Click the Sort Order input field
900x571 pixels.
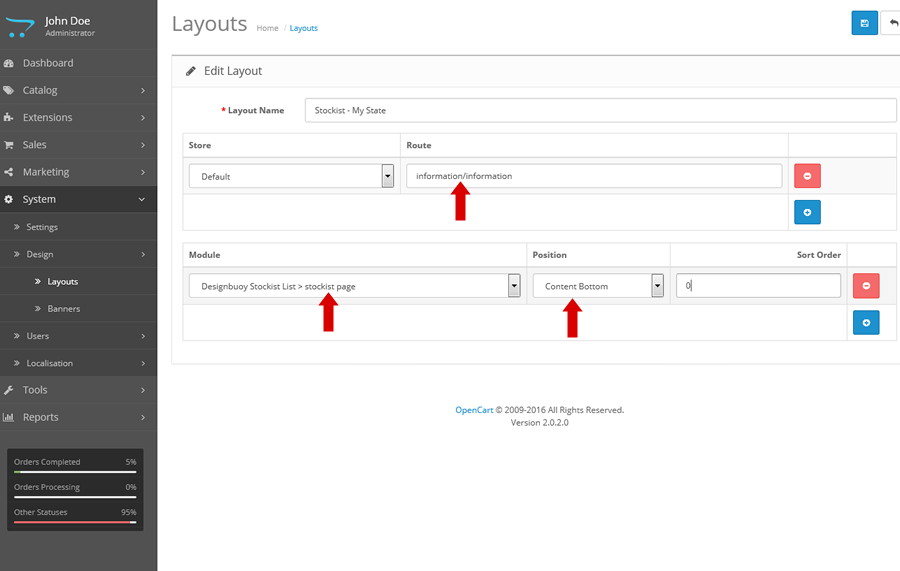point(758,286)
